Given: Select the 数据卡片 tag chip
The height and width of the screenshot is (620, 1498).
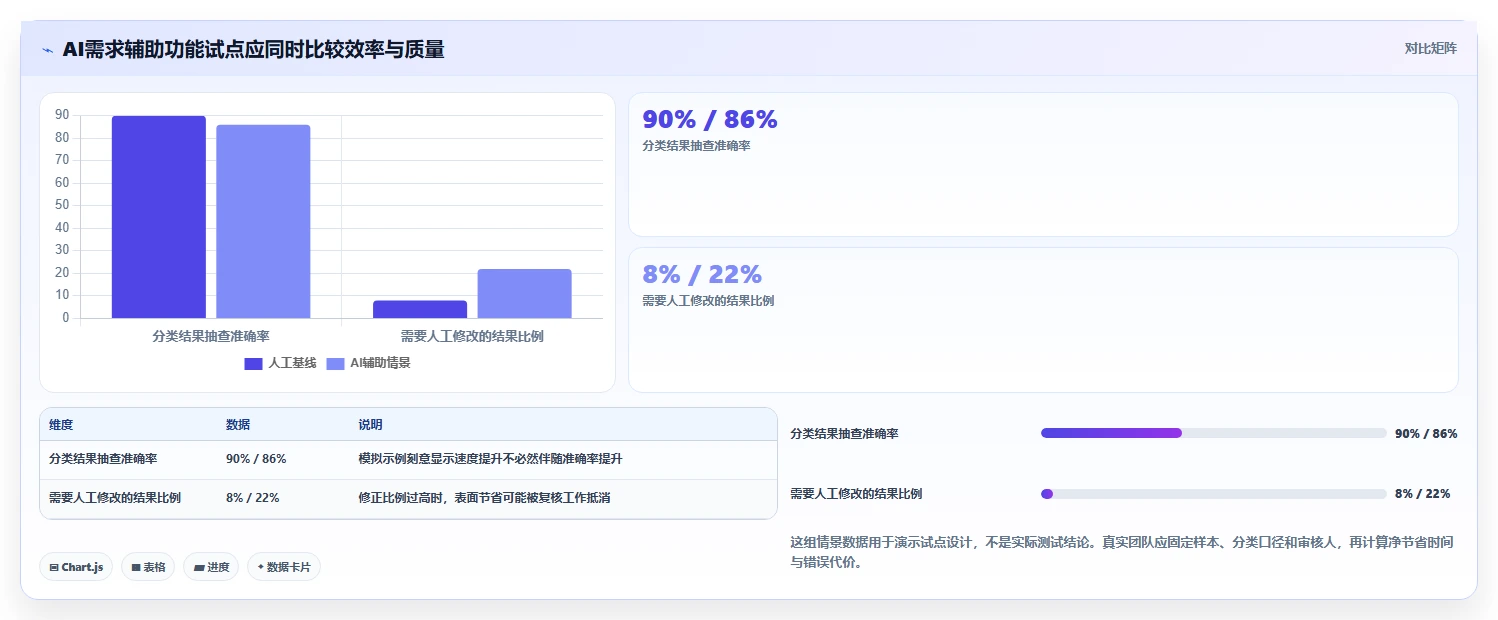Looking at the screenshot, I should click(x=284, y=567).
